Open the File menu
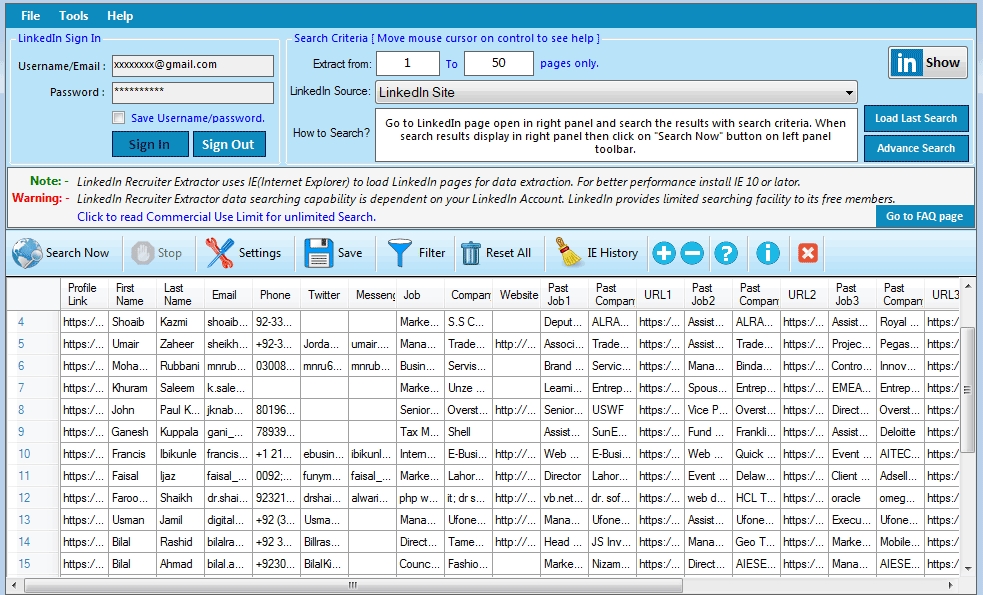 click(x=31, y=16)
